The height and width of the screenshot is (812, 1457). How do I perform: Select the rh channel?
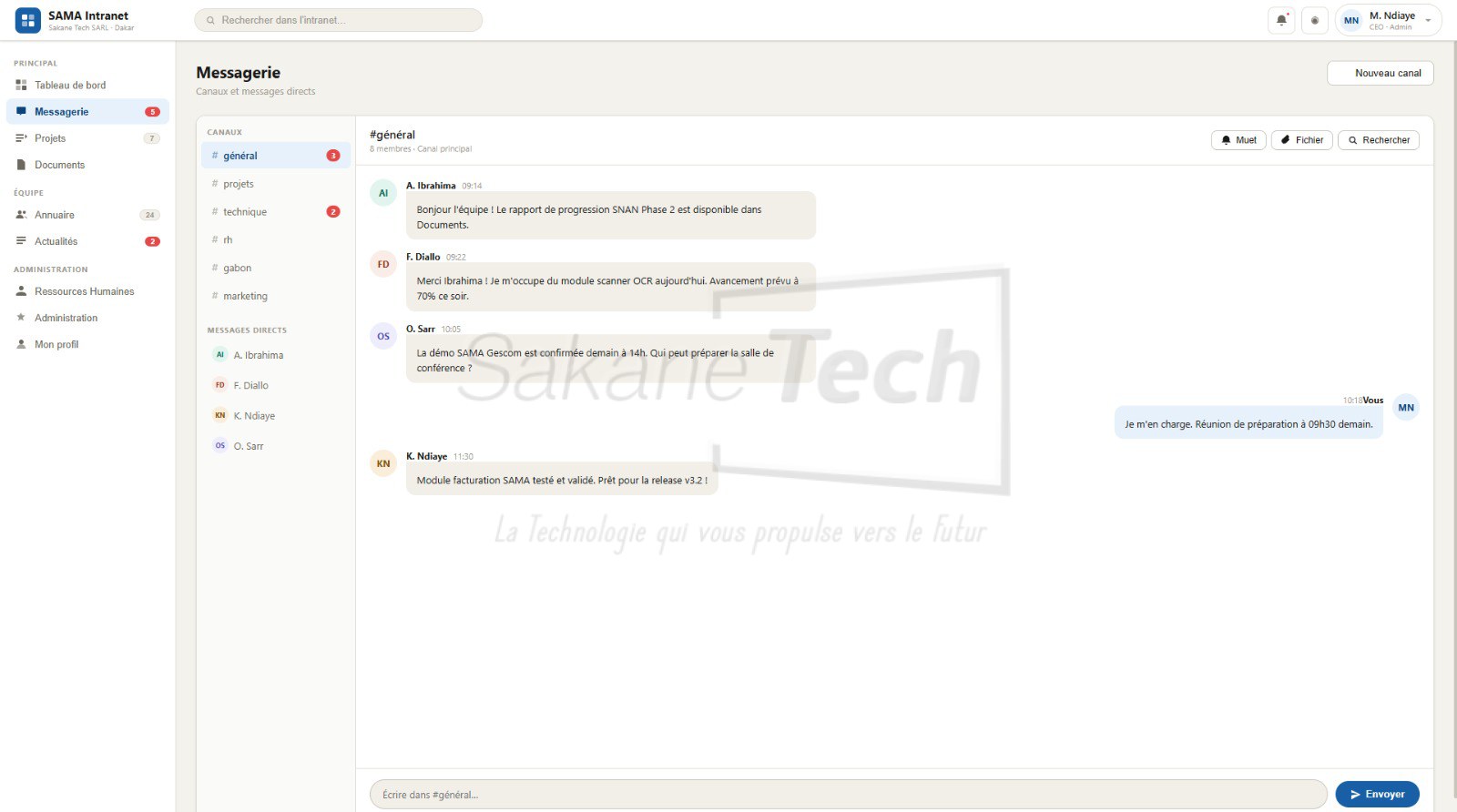(x=275, y=239)
